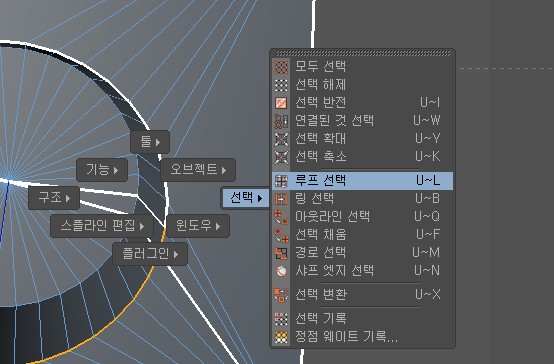The width and height of the screenshot is (554, 364).
Task: Choose 아웃라인 선택 menu entry
Action: coord(363,217)
